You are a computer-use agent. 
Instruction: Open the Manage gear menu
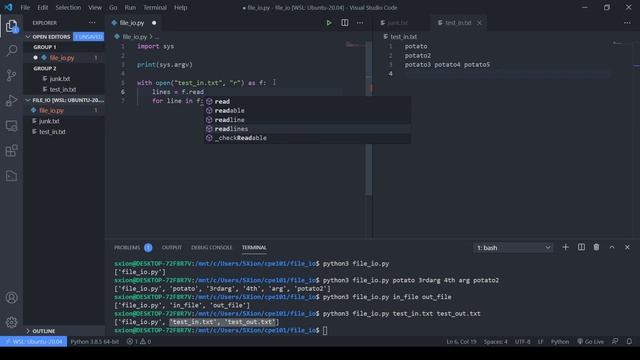pyautogui.click(x=11, y=322)
